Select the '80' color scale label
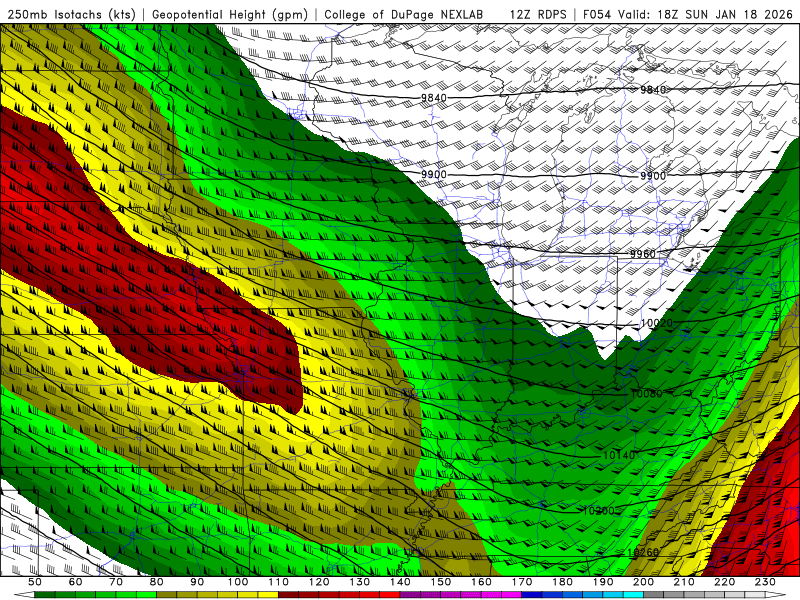The width and height of the screenshot is (800, 600). 157,582
